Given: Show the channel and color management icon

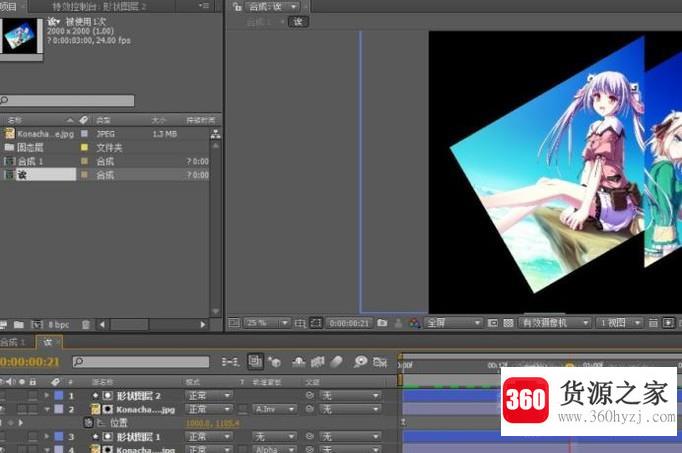Looking at the screenshot, I should point(414,323).
